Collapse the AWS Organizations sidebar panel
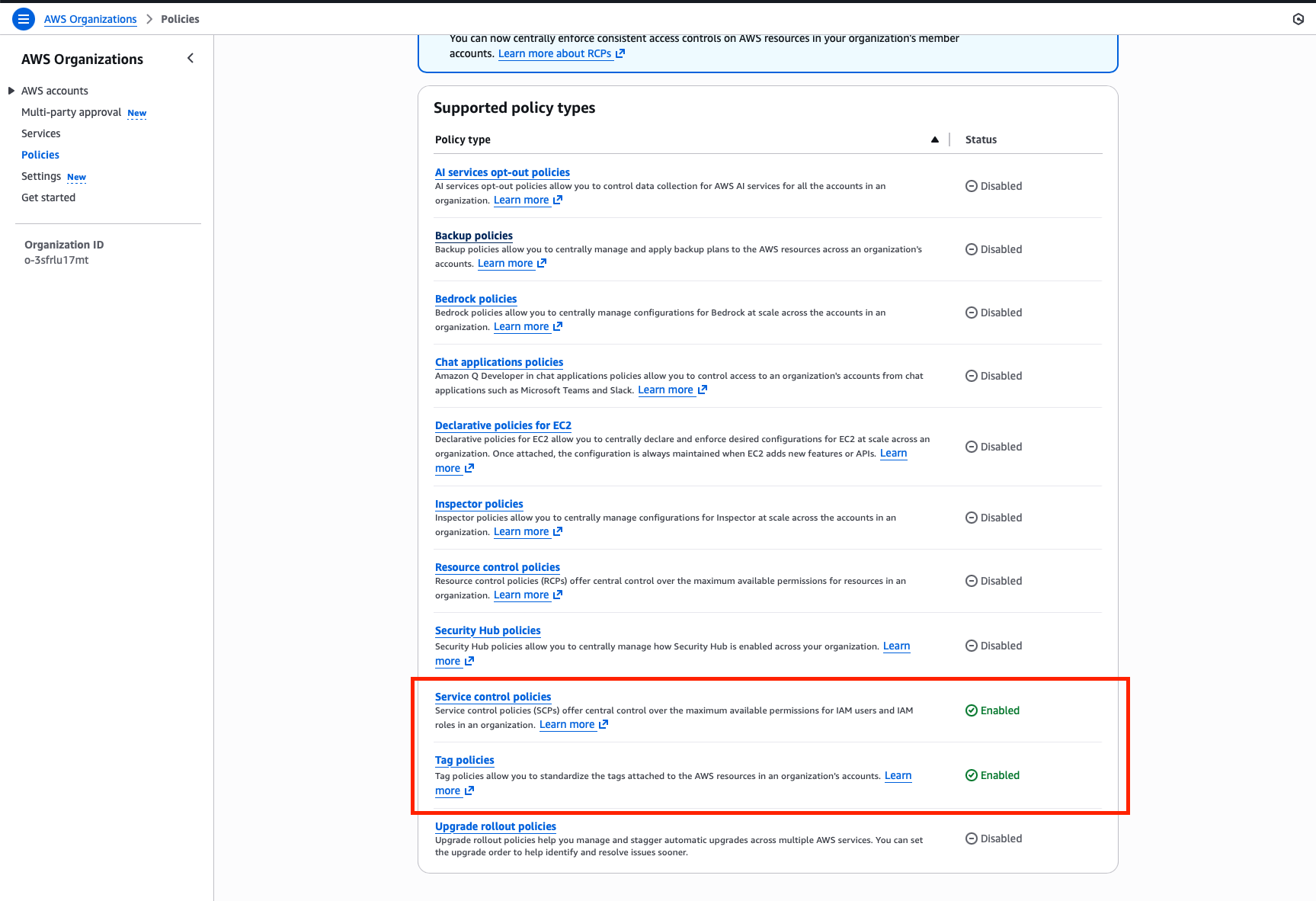 190,58
